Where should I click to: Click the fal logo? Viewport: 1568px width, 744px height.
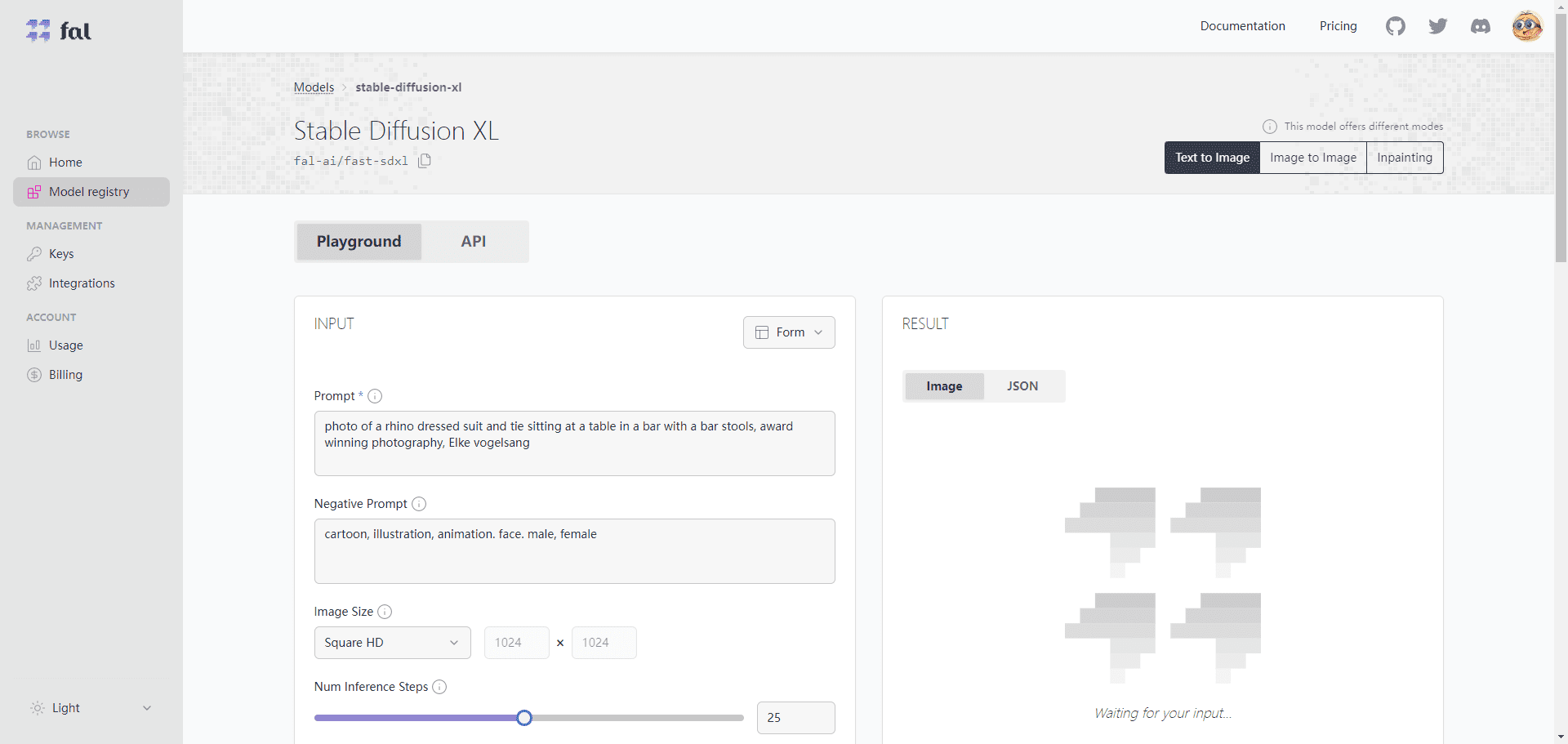59,31
